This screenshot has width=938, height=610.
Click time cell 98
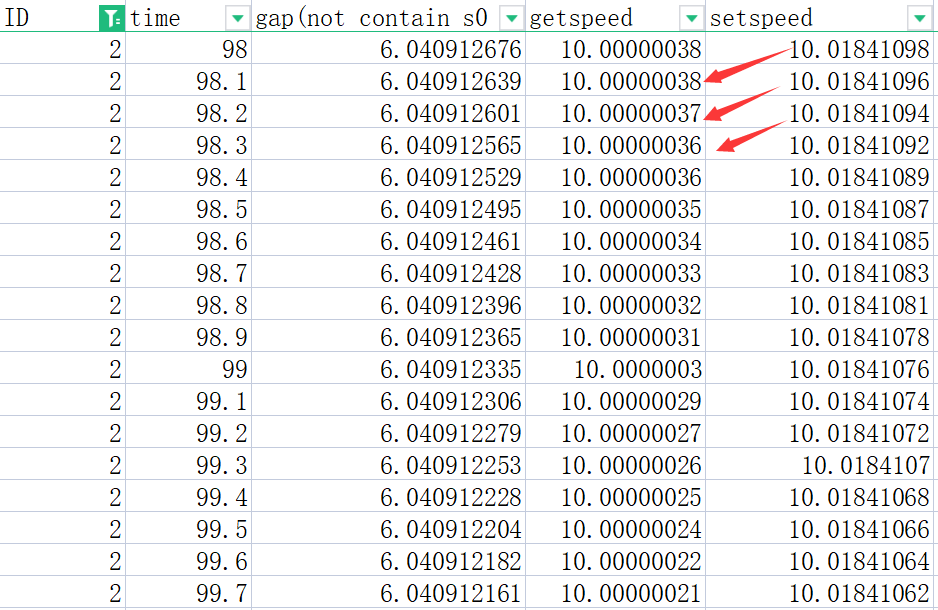click(x=188, y=48)
